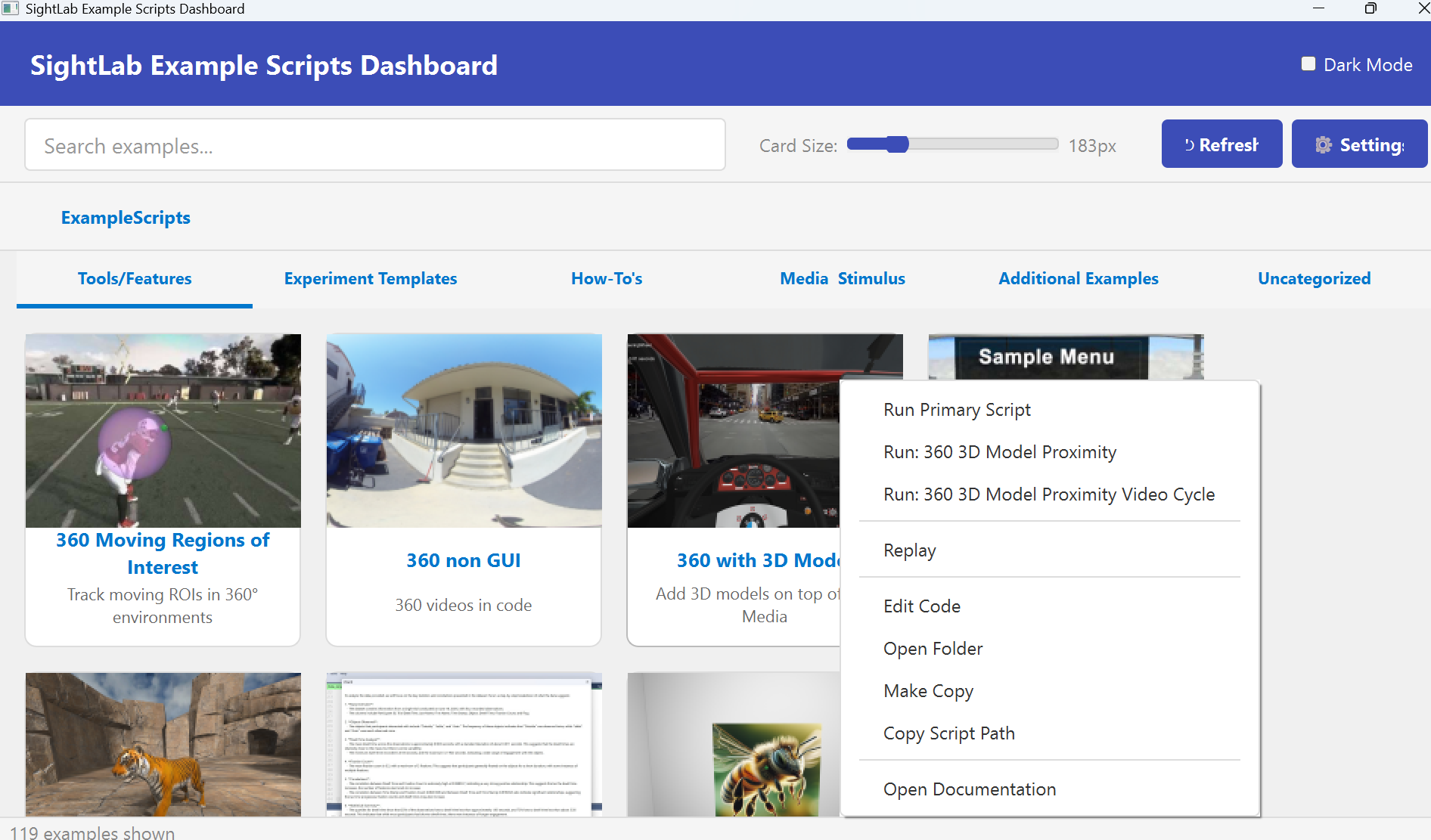Open the 360 non GUI card title

pos(463,561)
